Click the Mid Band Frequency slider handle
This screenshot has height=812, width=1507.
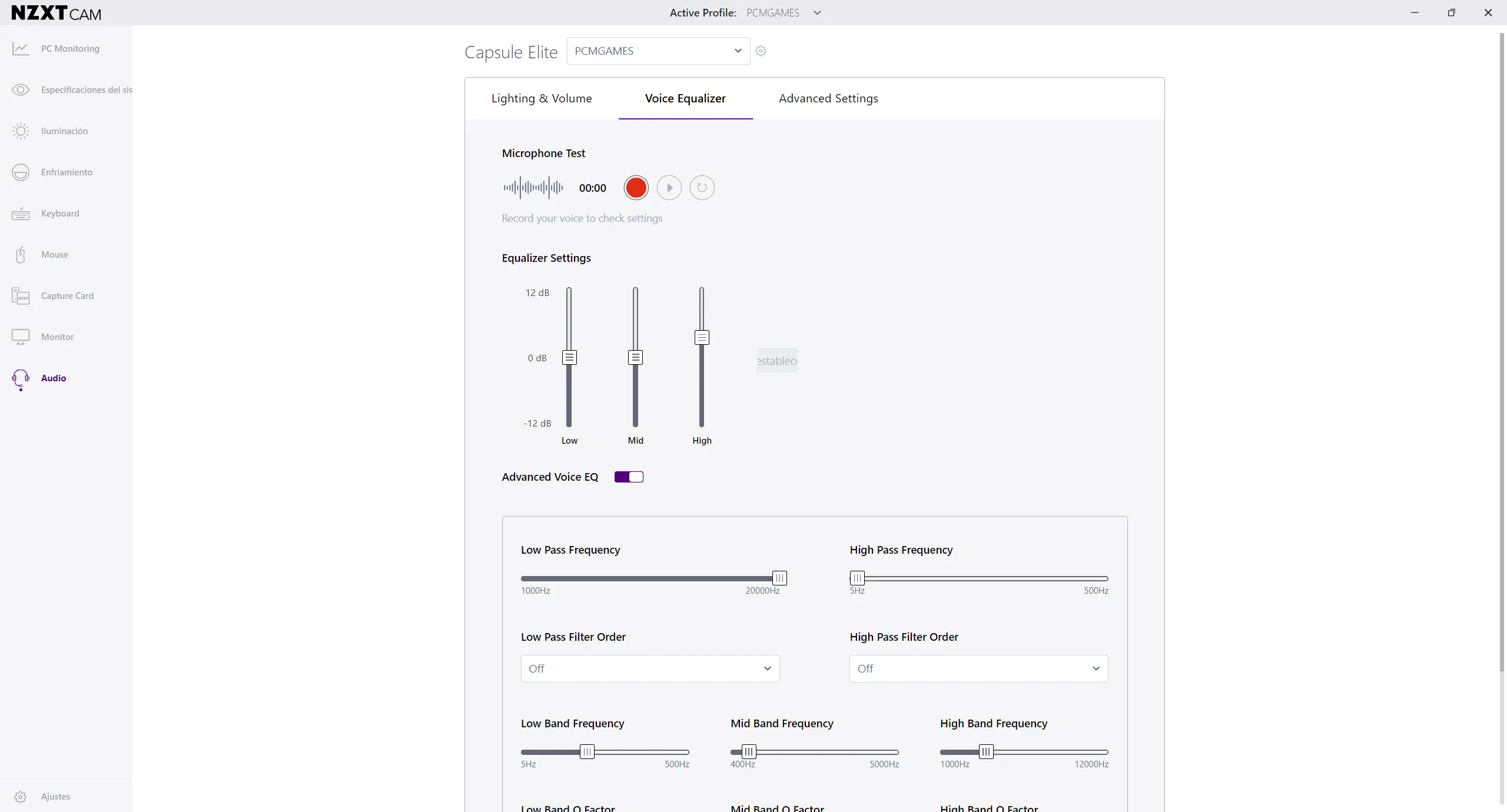[x=748, y=751]
